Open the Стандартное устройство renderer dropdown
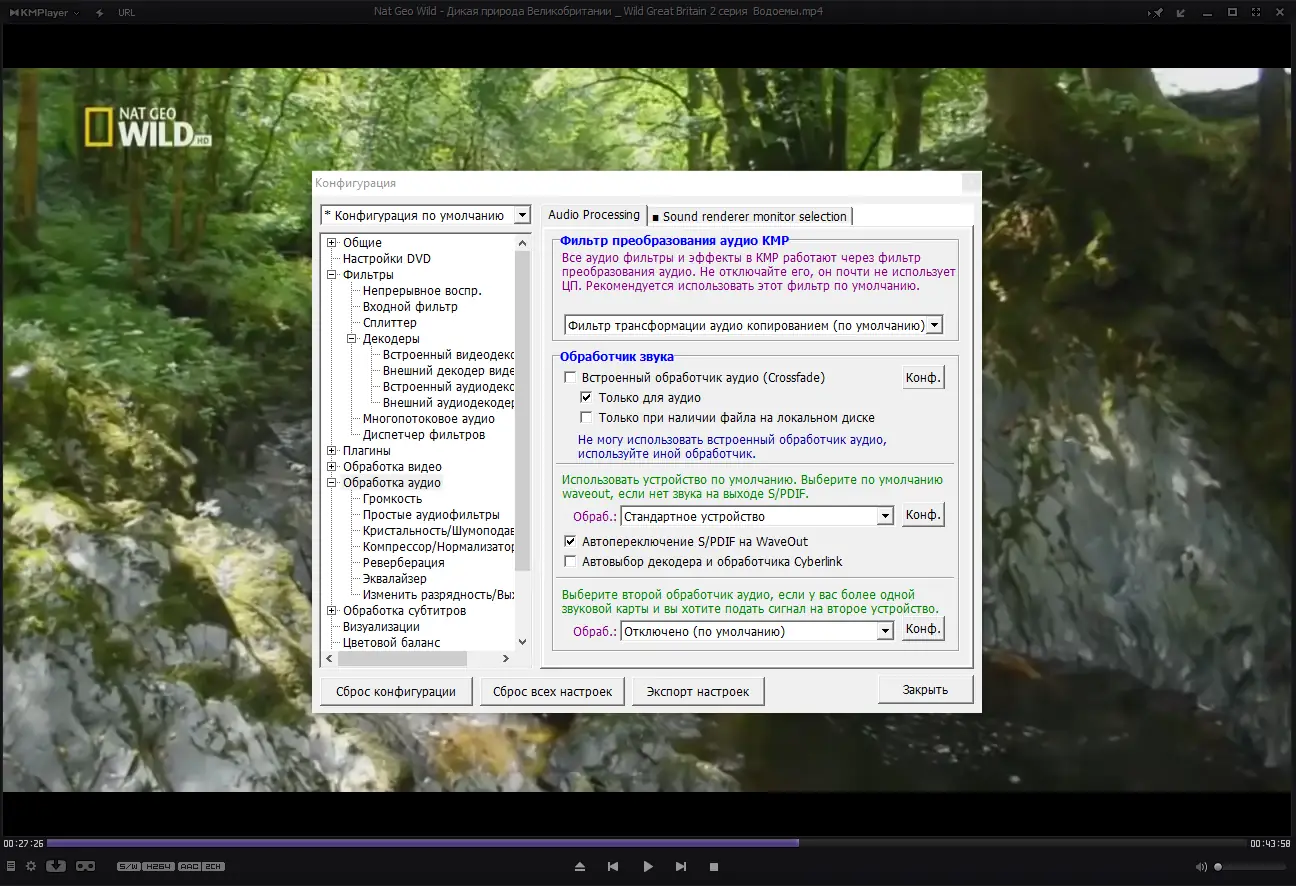Image resolution: width=1296 pixels, height=886 pixels. 884,516
